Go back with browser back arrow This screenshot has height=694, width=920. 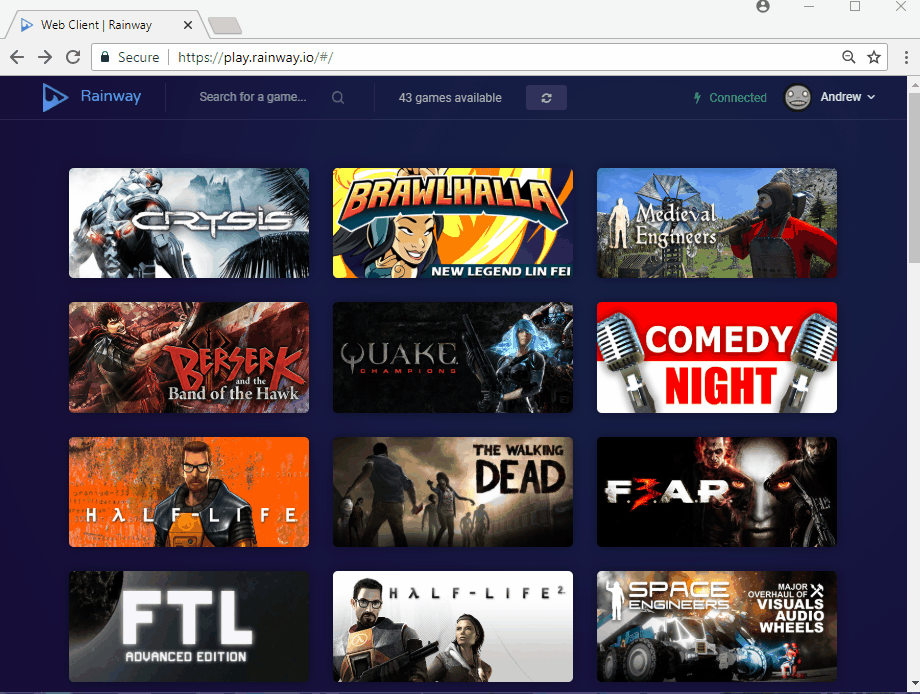[17, 57]
